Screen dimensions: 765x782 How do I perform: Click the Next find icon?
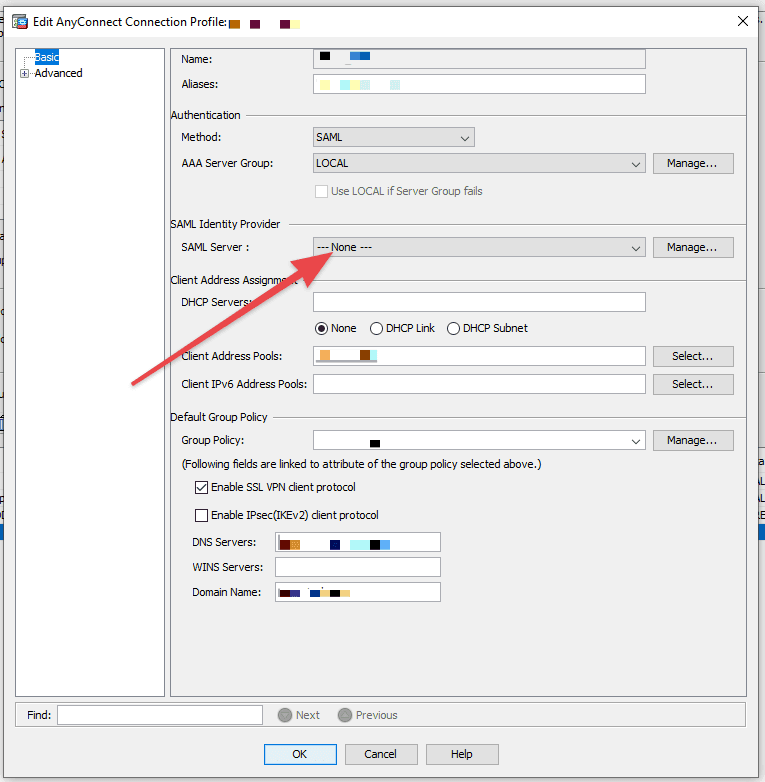click(285, 715)
